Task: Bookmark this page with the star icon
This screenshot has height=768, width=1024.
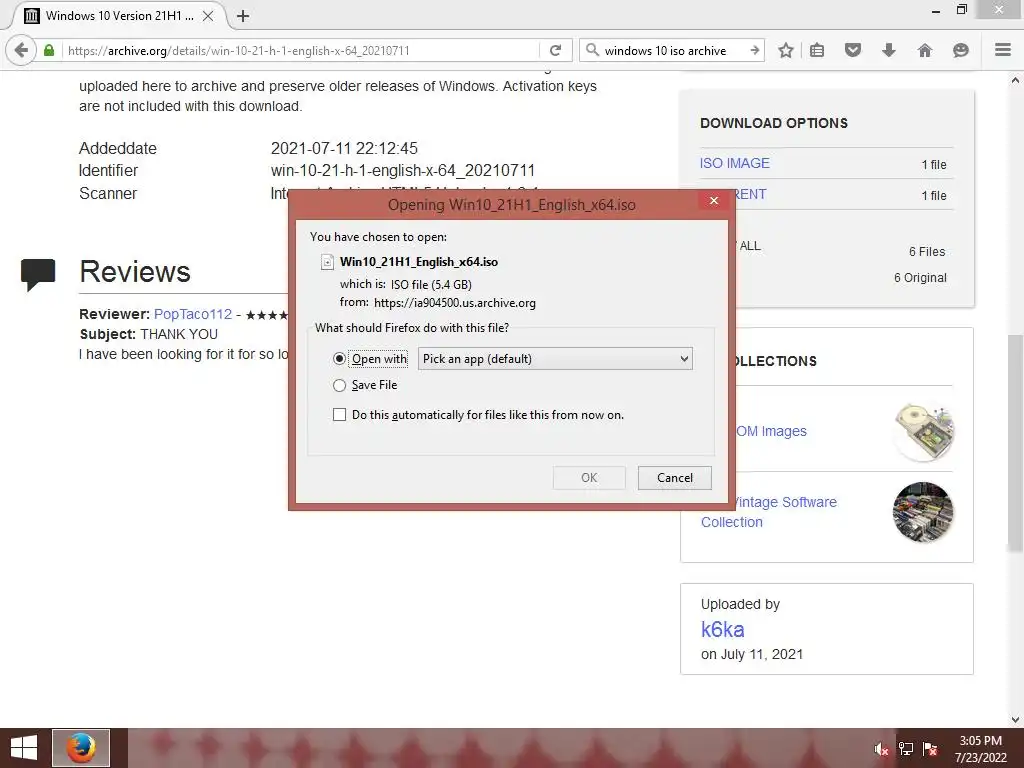Action: tap(786, 50)
